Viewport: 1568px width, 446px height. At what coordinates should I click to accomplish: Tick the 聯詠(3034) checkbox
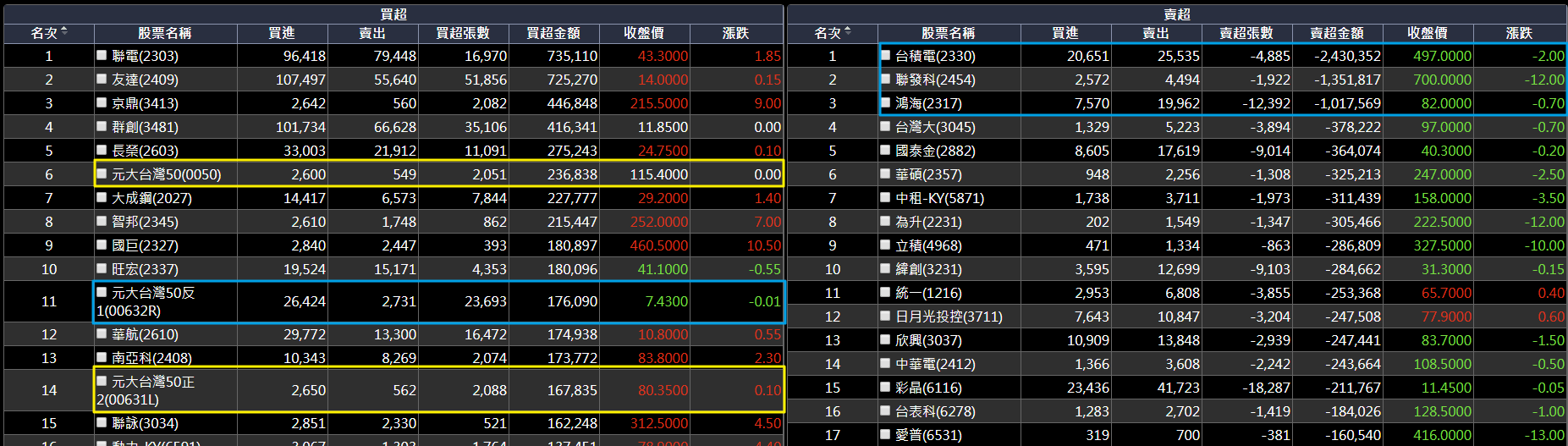[102, 422]
